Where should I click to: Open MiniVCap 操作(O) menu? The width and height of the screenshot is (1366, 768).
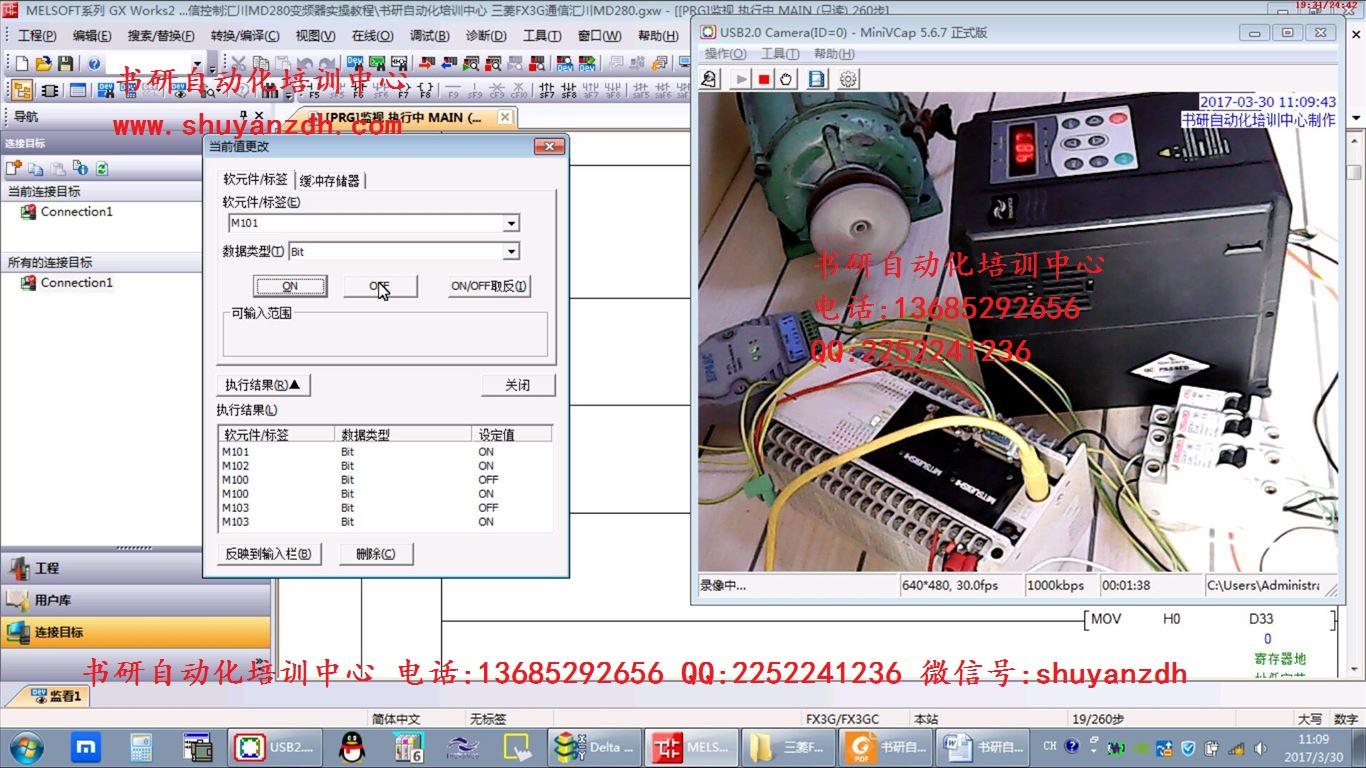pos(725,54)
